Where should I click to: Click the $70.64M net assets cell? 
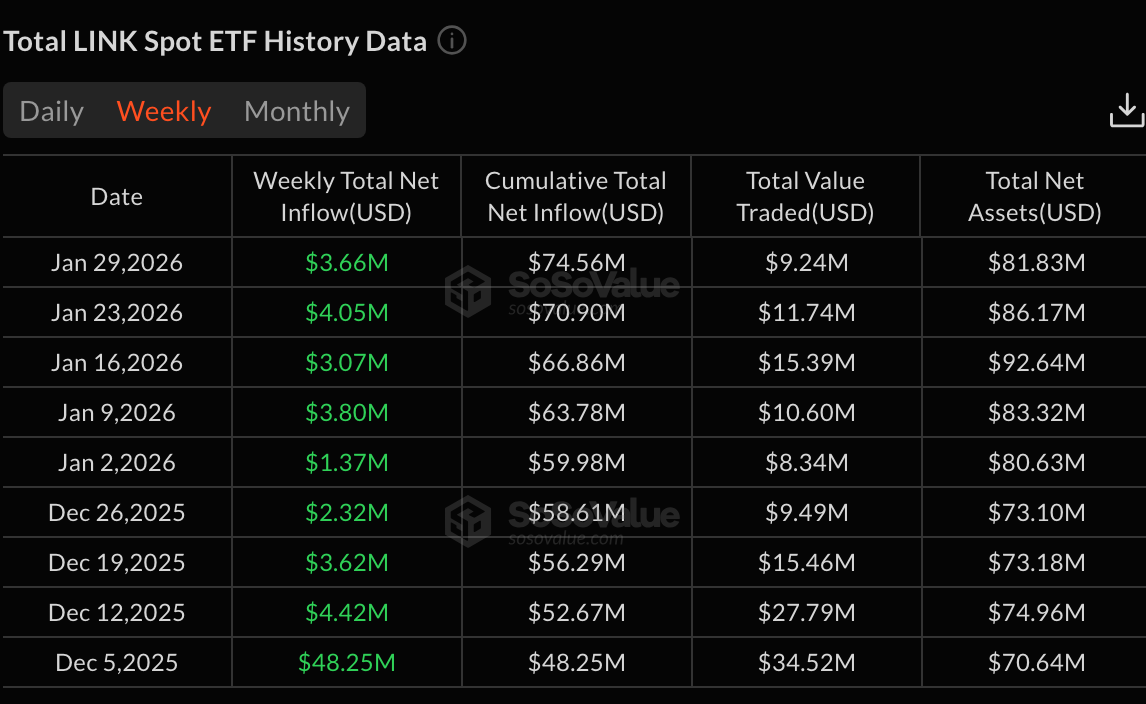1034,662
